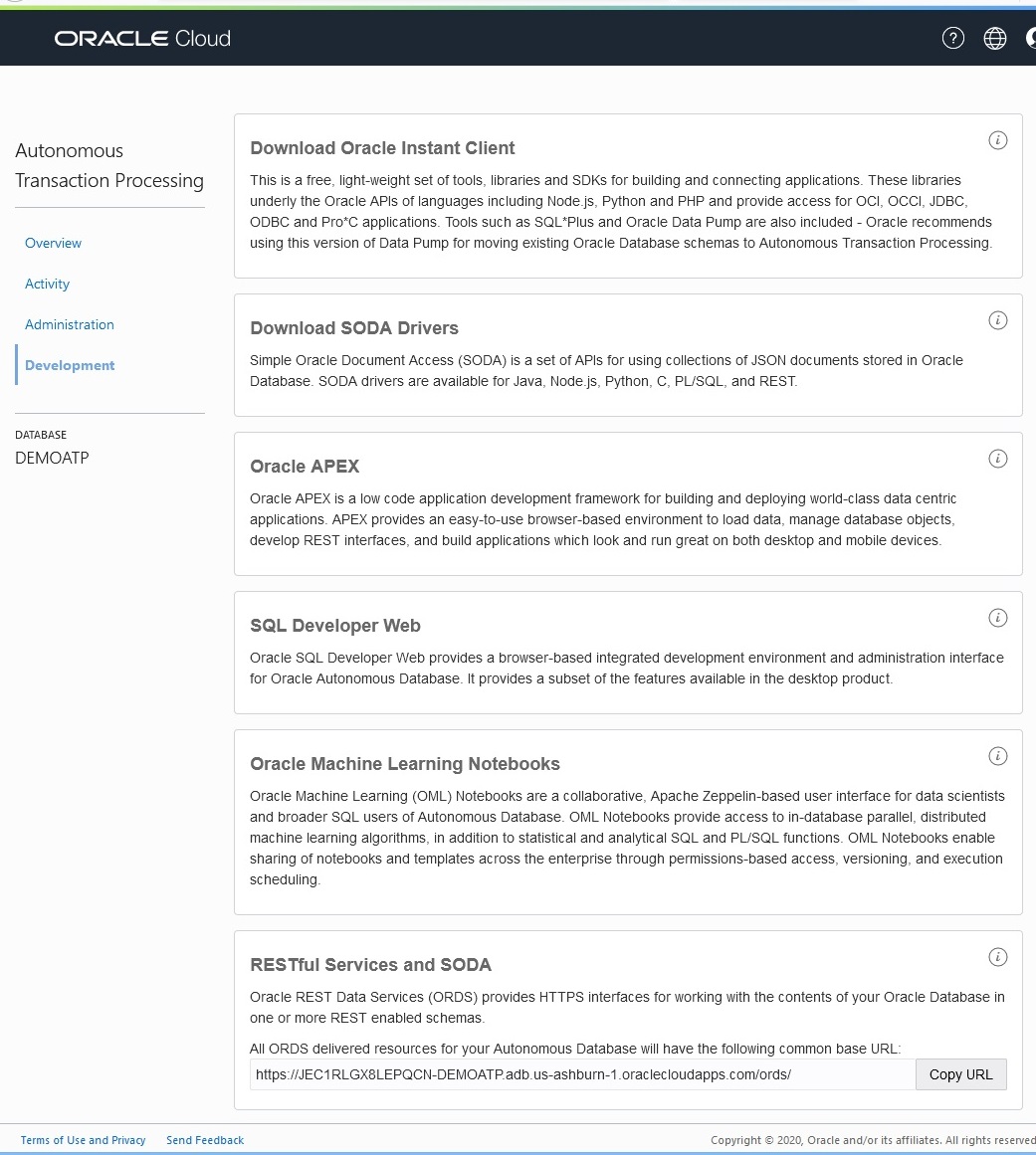
Task: Select the Development section
Action: (x=70, y=365)
